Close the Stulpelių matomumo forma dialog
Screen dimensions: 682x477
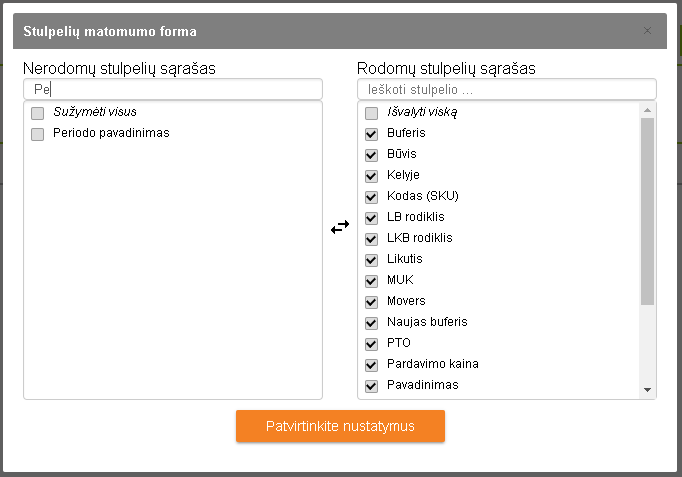click(x=647, y=31)
